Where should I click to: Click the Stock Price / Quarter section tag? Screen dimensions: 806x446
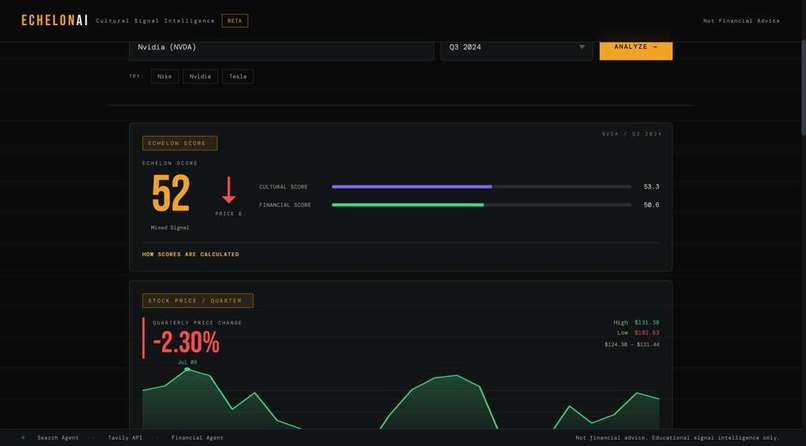198,301
